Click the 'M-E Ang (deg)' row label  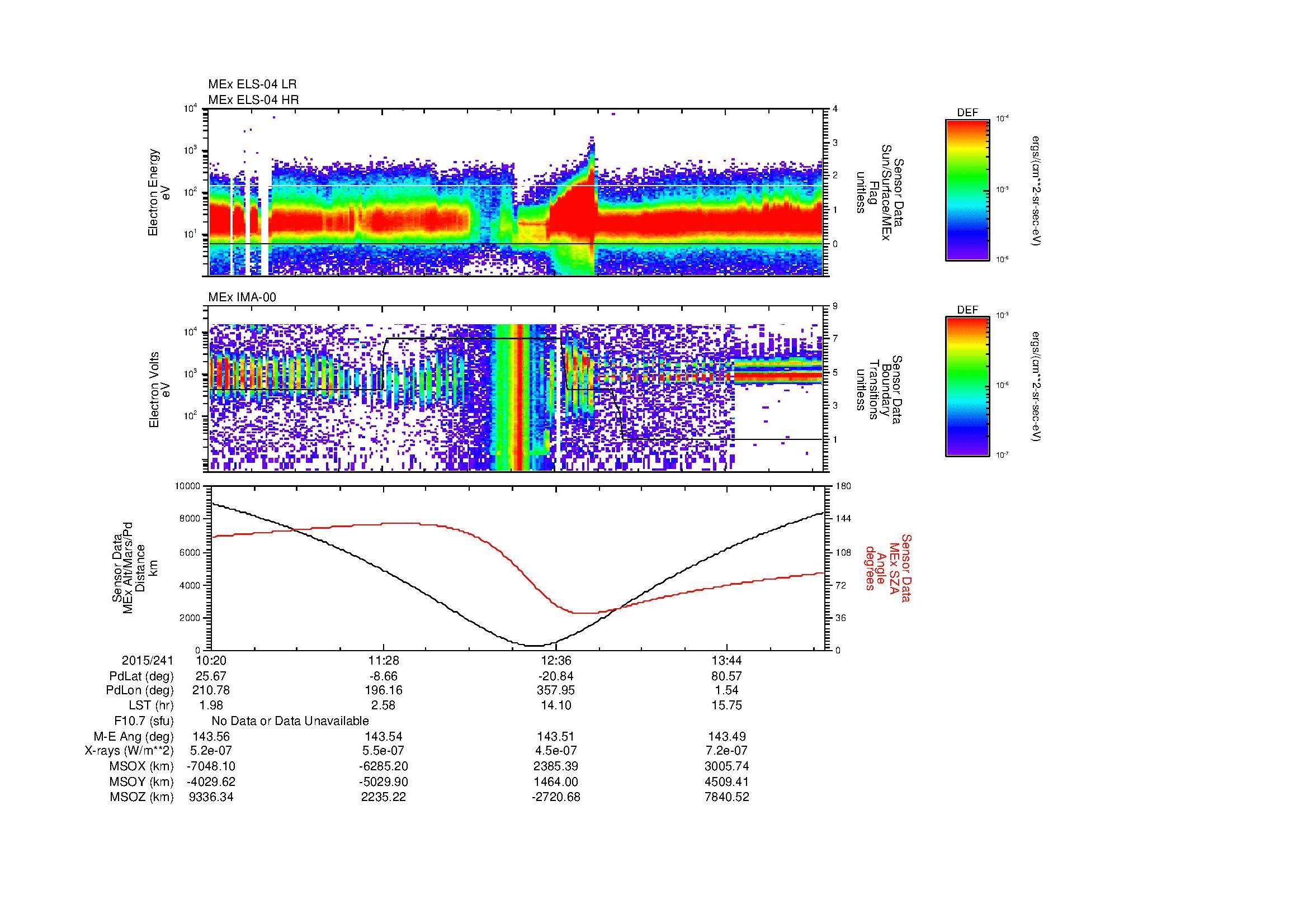[x=134, y=736]
